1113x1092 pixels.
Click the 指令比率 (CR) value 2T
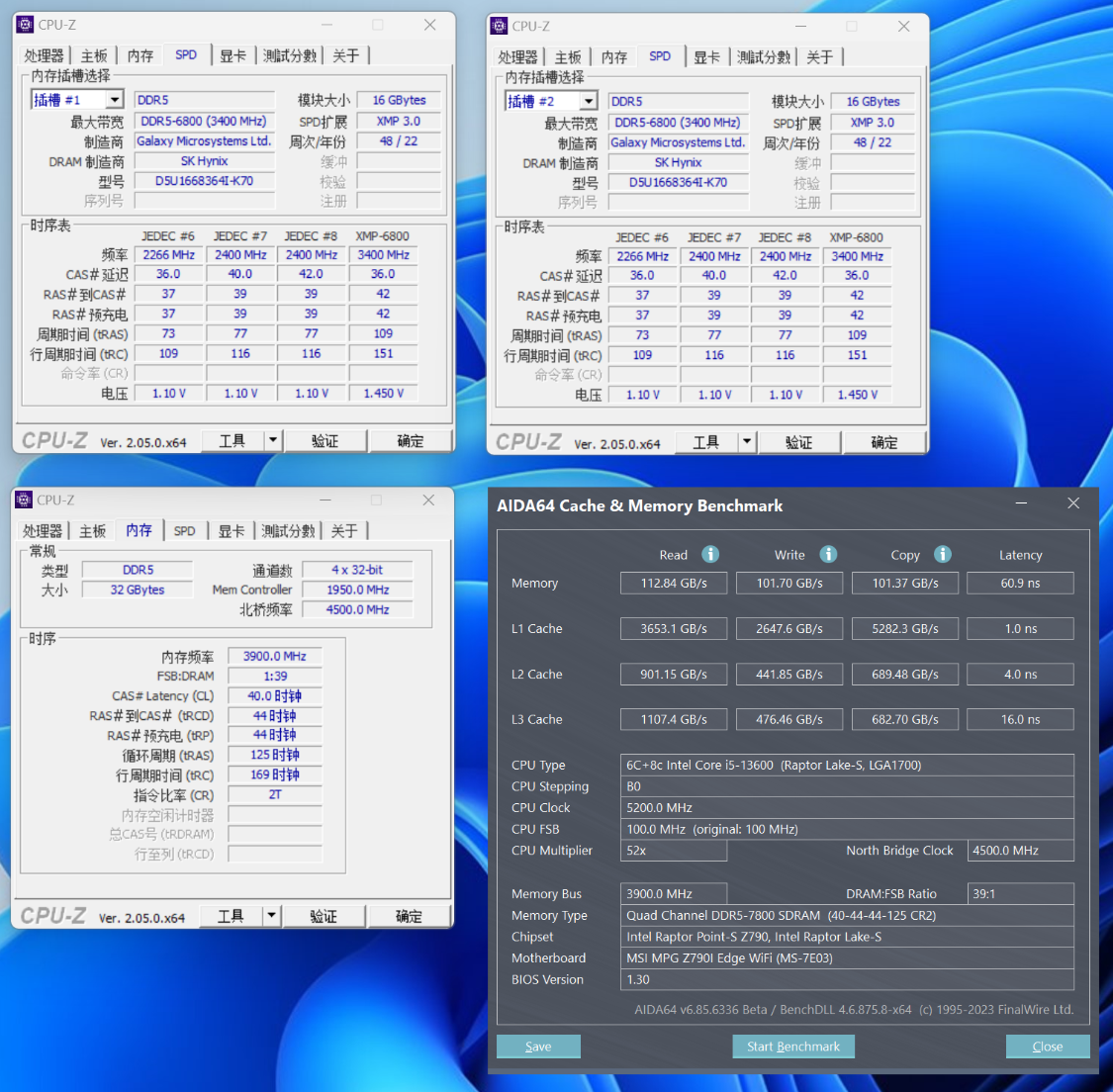point(275,794)
